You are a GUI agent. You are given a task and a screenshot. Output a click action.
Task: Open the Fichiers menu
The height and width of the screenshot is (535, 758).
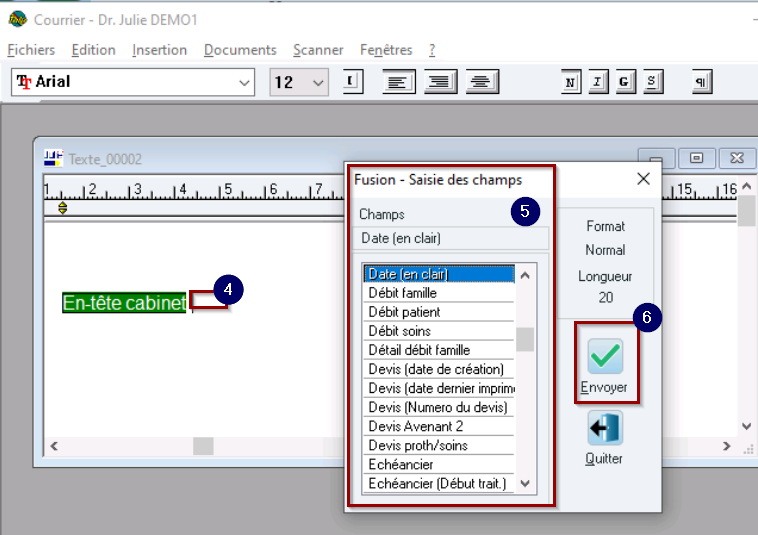click(31, 50)
